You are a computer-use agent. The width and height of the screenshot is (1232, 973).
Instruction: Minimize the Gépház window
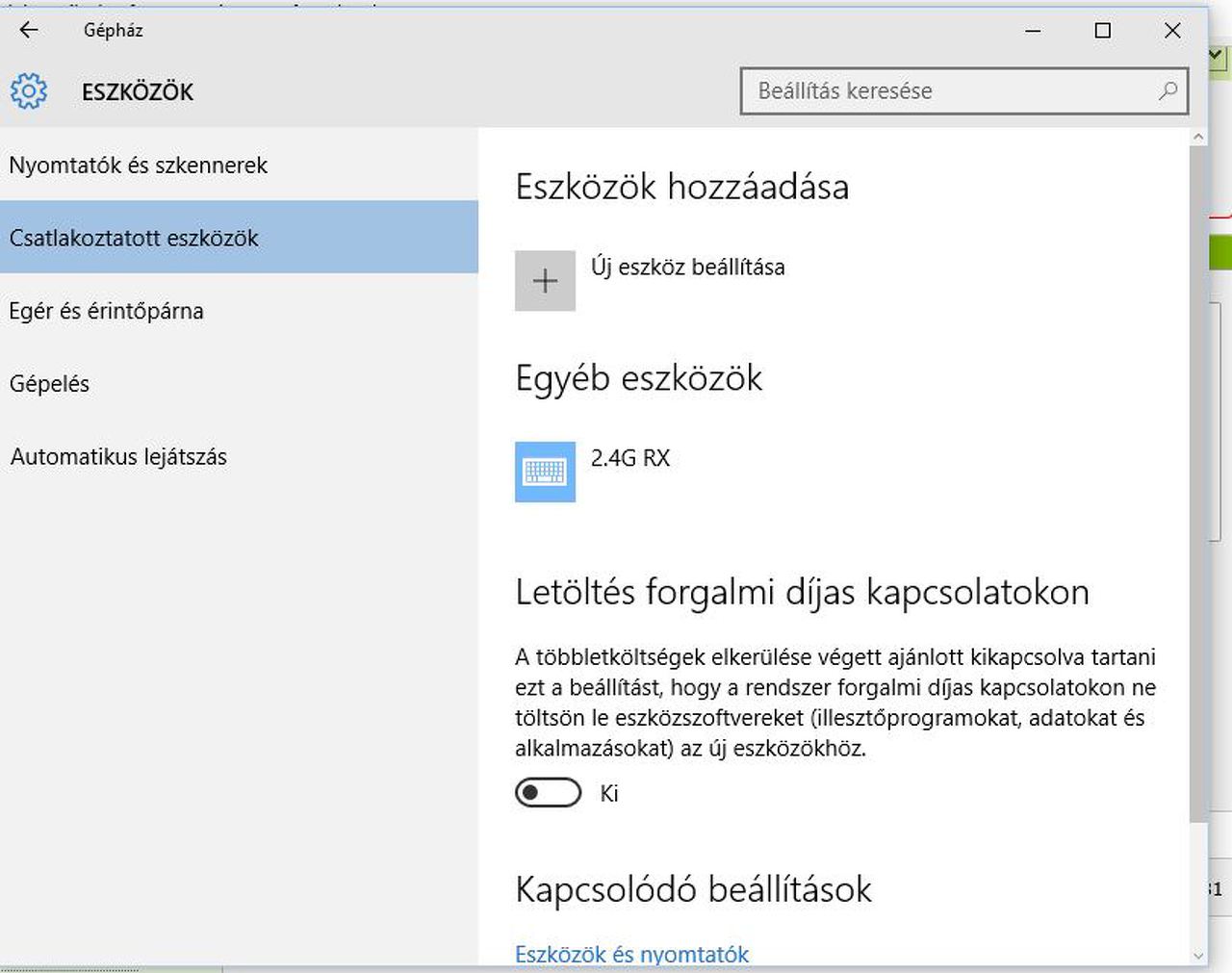(x=1034, y=31)
